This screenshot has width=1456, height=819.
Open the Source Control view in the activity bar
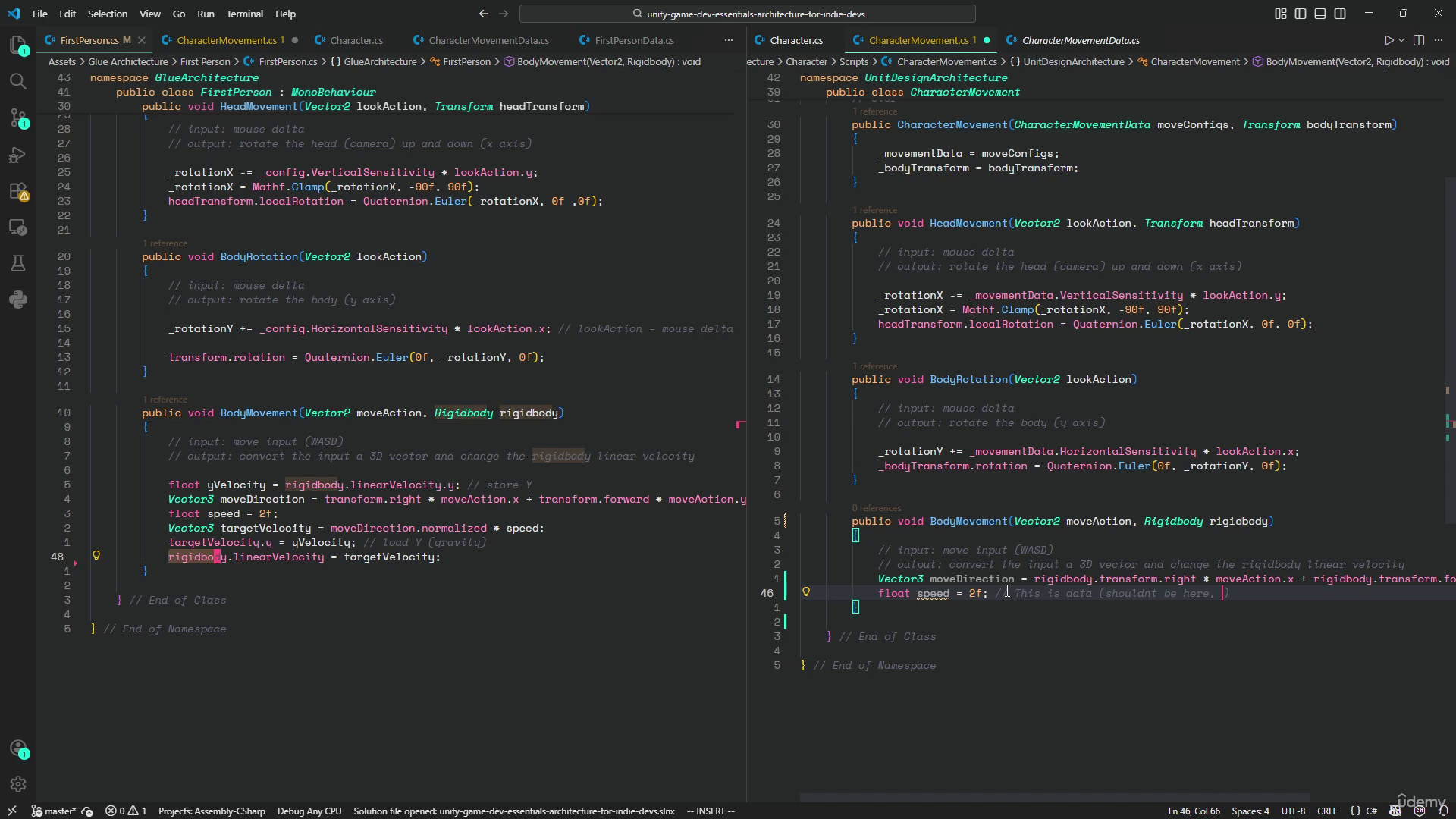pos(18,118)
